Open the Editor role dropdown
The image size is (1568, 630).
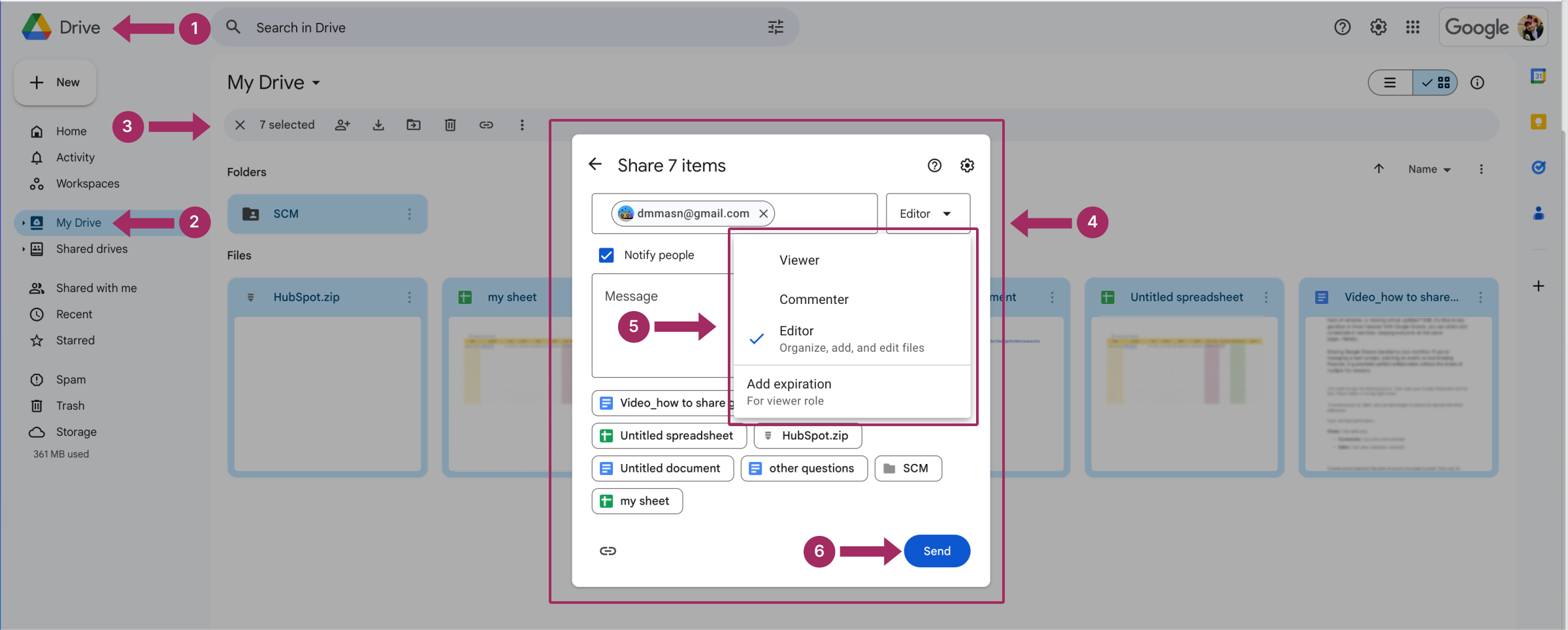(928, 214)
